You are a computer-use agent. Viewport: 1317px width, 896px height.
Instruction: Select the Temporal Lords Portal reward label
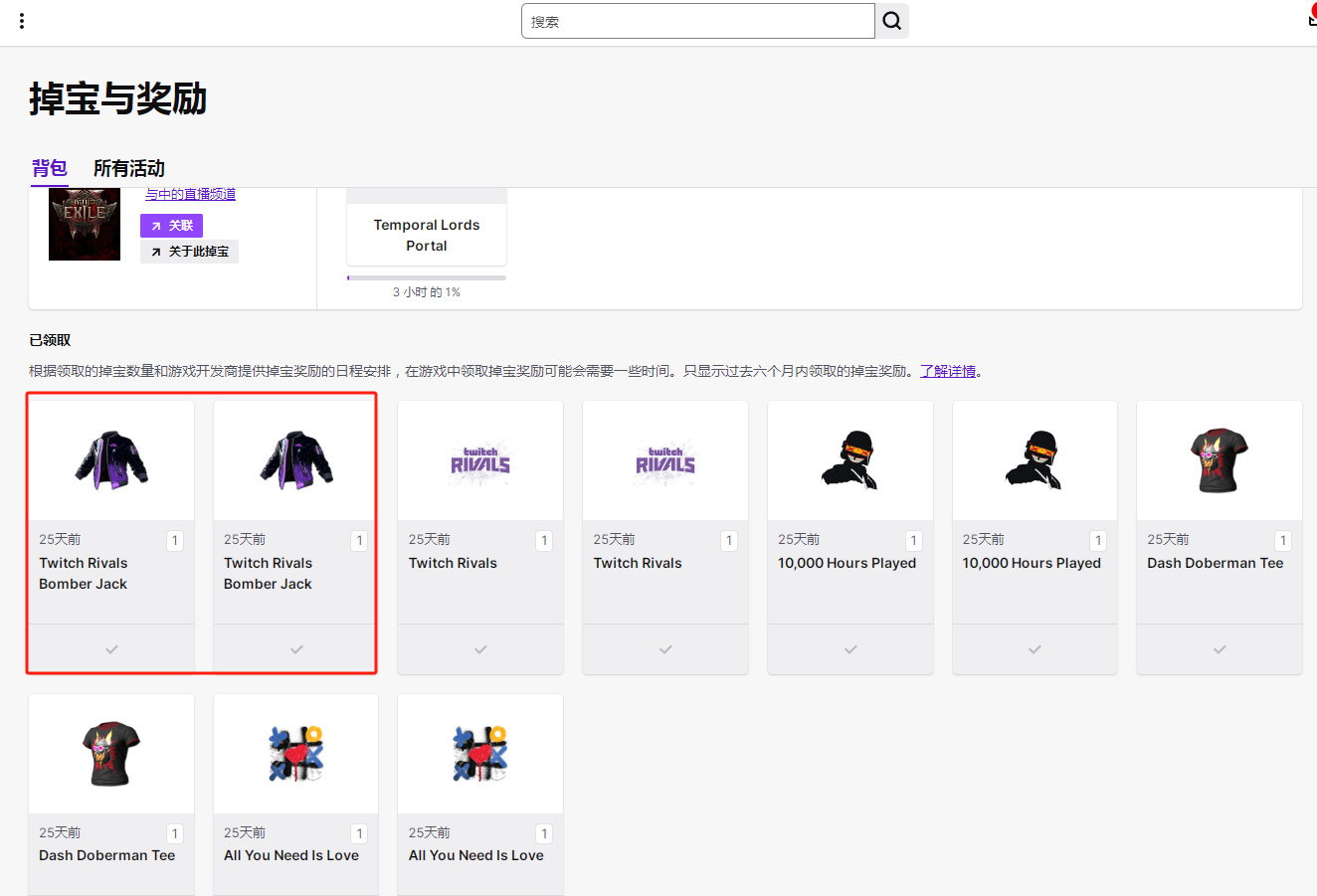tap(427, 236)
